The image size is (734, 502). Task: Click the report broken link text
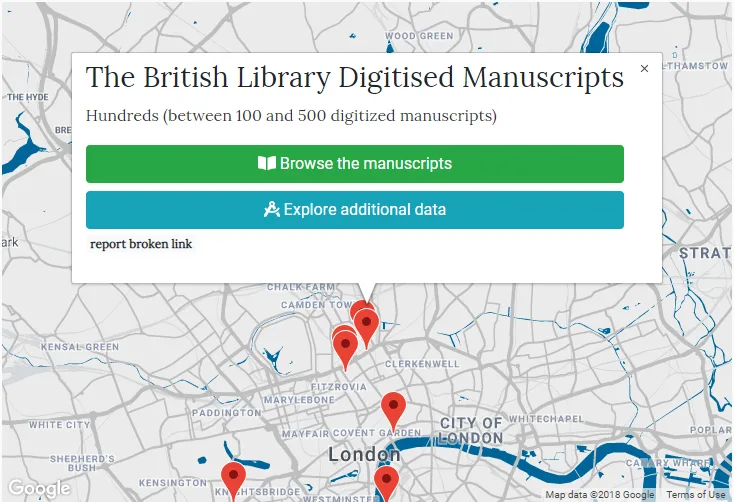click(x=141, y=244)
